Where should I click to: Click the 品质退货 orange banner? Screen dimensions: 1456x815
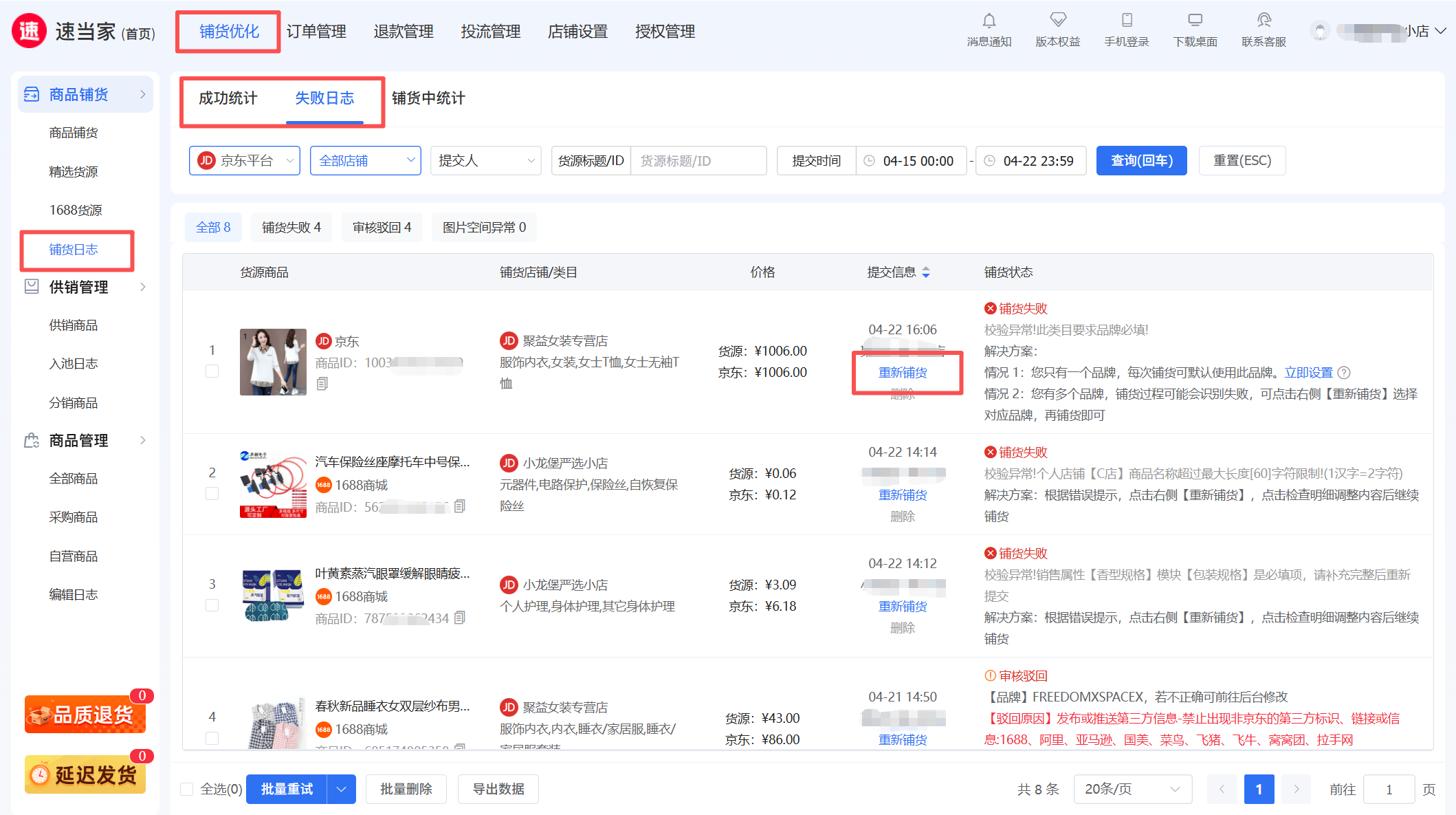[x=85, y=715]
